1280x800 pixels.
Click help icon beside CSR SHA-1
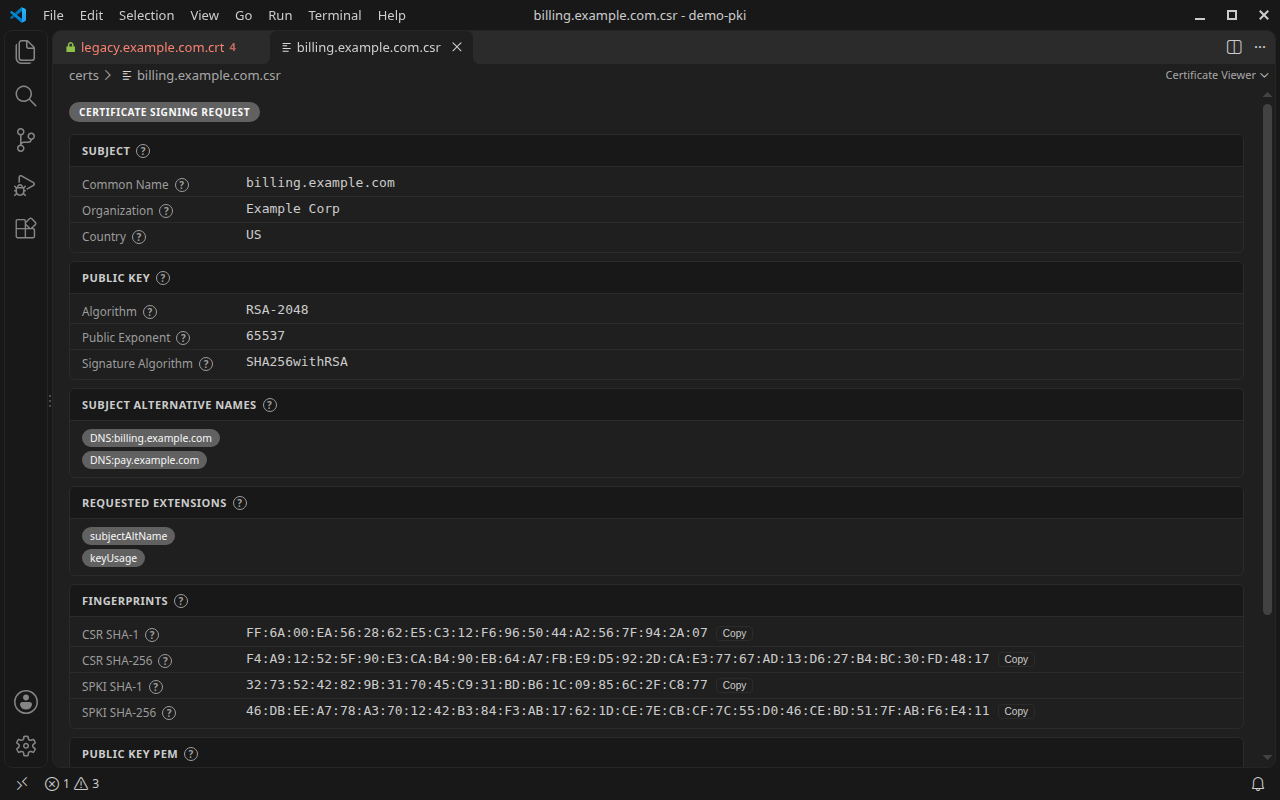coord(152,635)
